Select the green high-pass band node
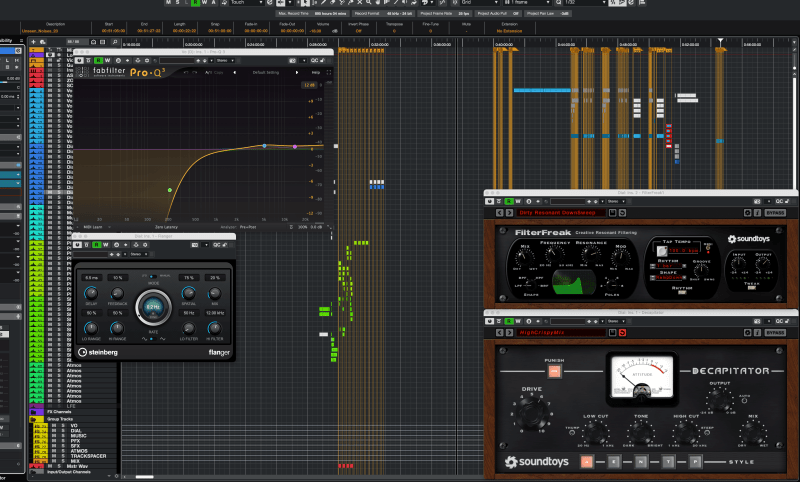 (x=170, y=190)
